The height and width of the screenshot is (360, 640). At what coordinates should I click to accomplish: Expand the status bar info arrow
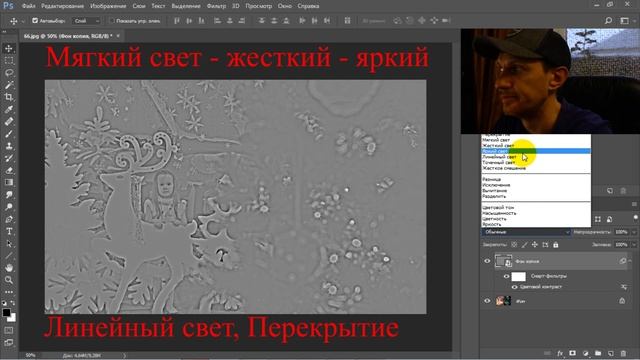click(124, 356)
